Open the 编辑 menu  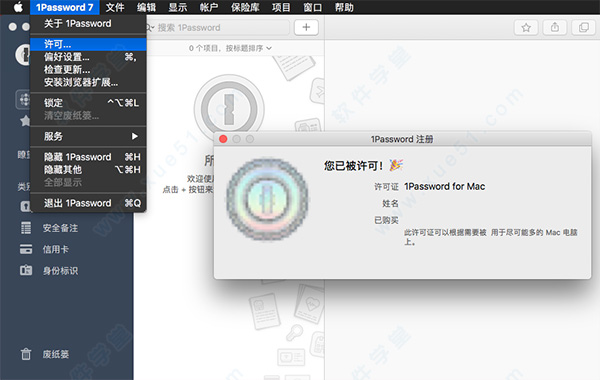146,7
